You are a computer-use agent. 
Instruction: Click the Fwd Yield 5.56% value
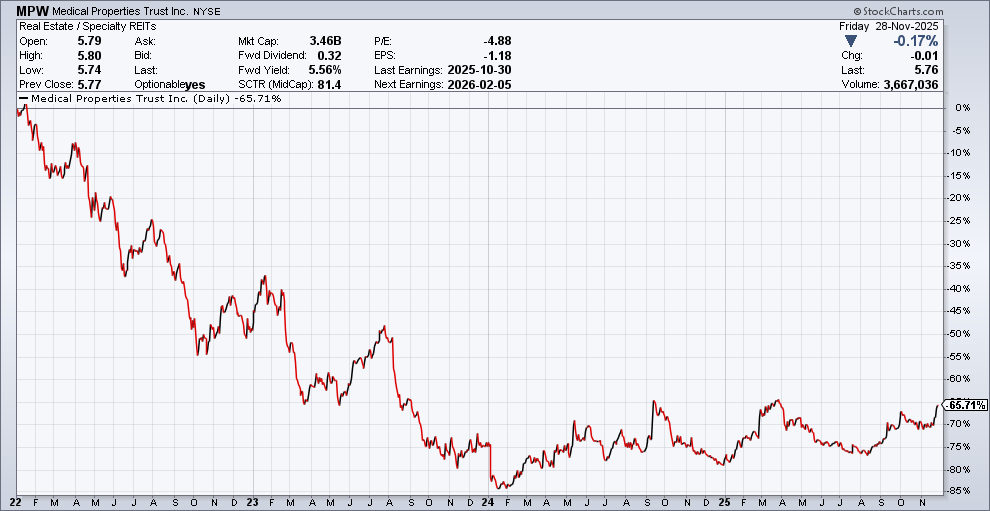323,70
